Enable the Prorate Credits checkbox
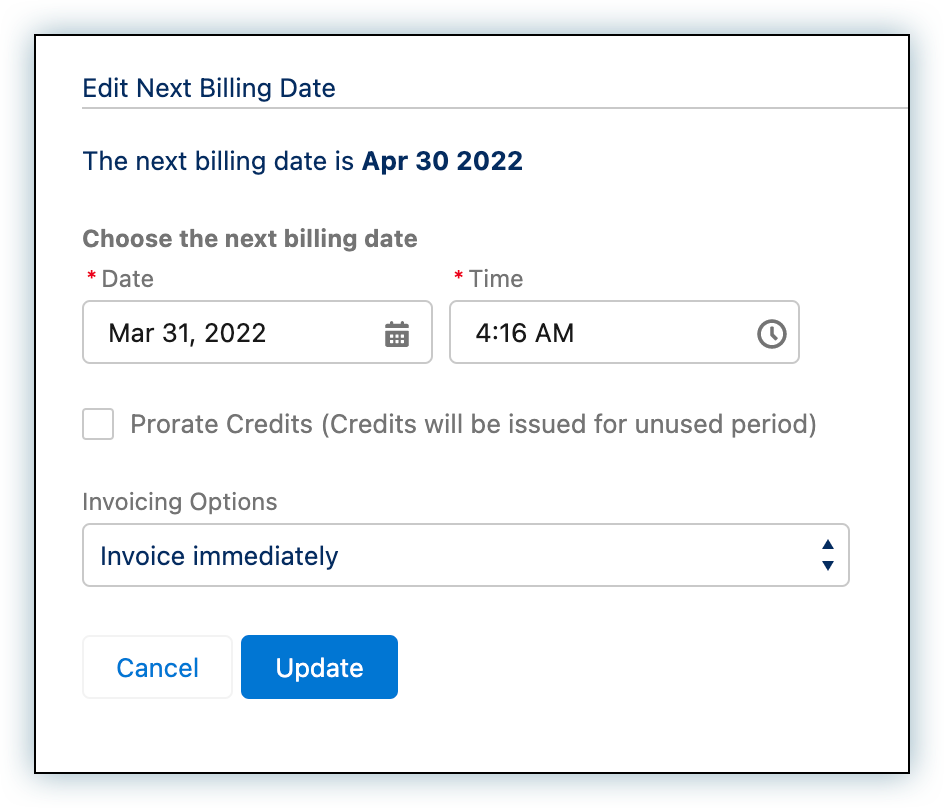 (x=98, y=424)
